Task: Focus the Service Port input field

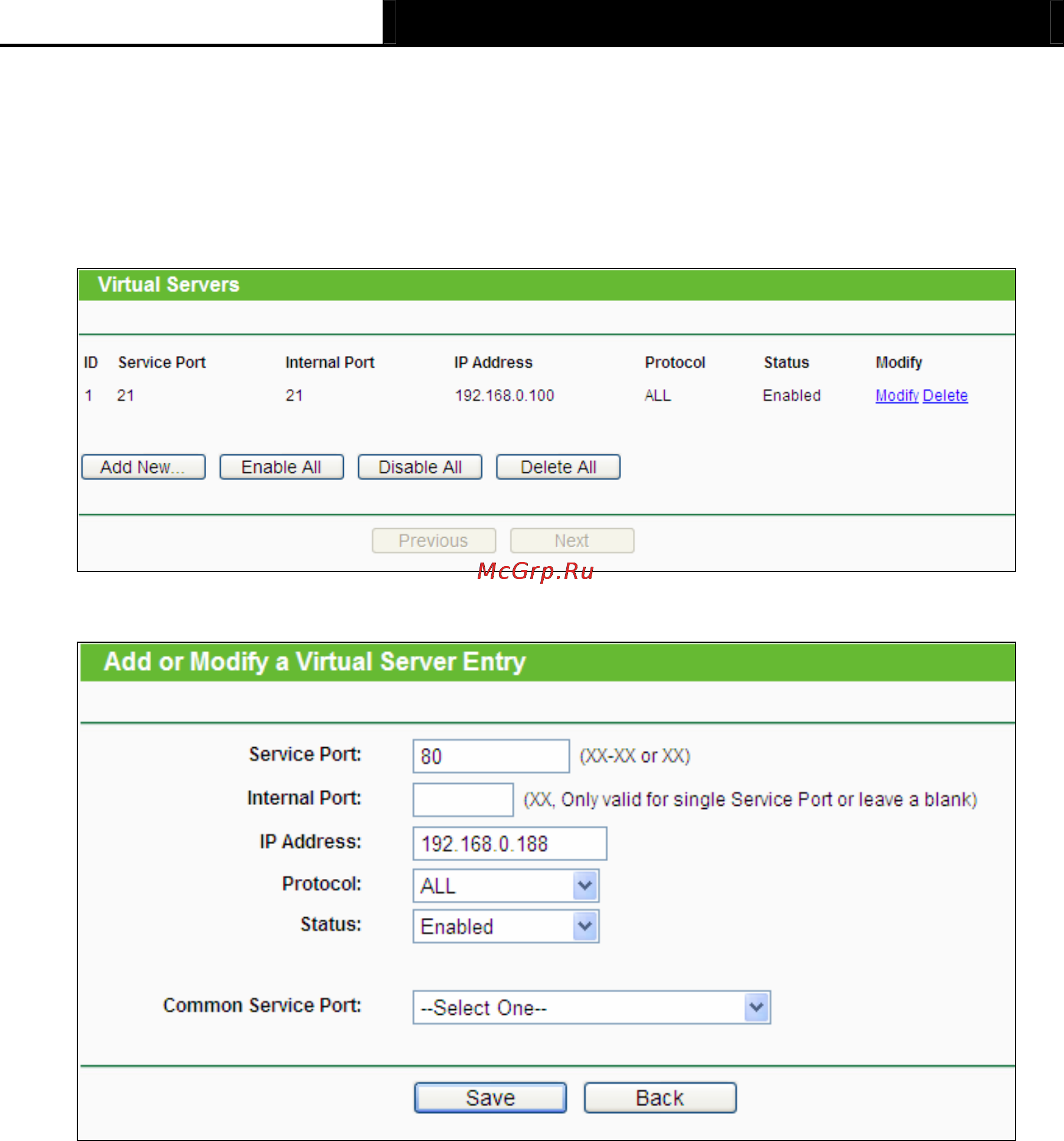Action: point(491,756)
